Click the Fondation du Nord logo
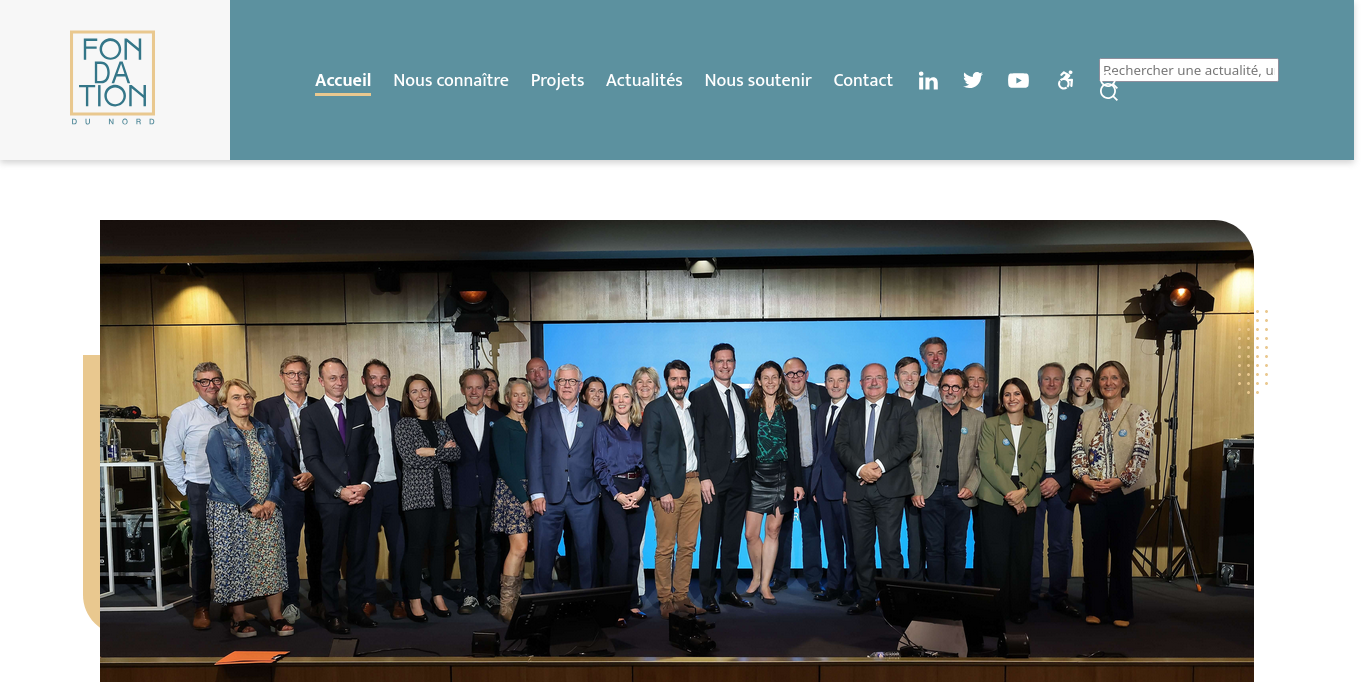This screenshot has height=682, width=1366. [112, 78]
